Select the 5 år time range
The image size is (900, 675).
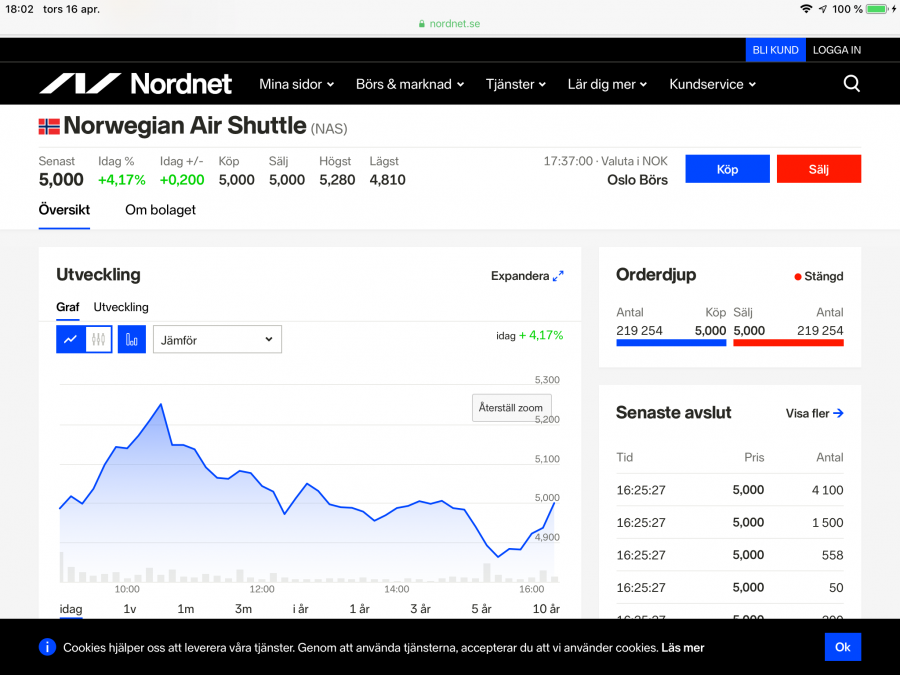tap(481, 609)
